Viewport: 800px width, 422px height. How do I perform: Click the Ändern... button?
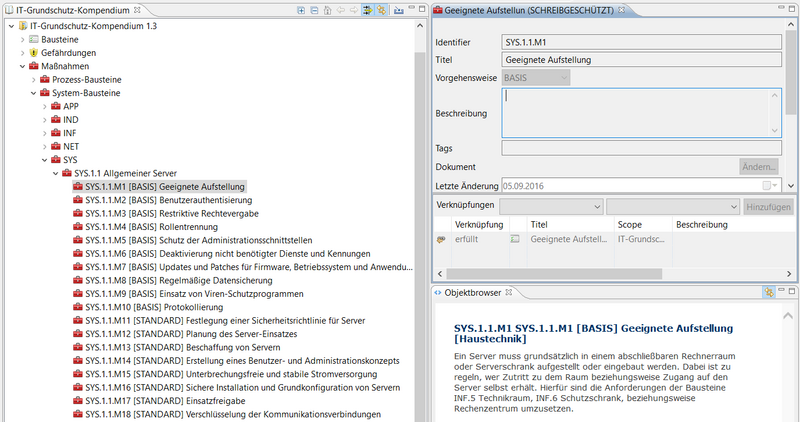click(759, 167)
